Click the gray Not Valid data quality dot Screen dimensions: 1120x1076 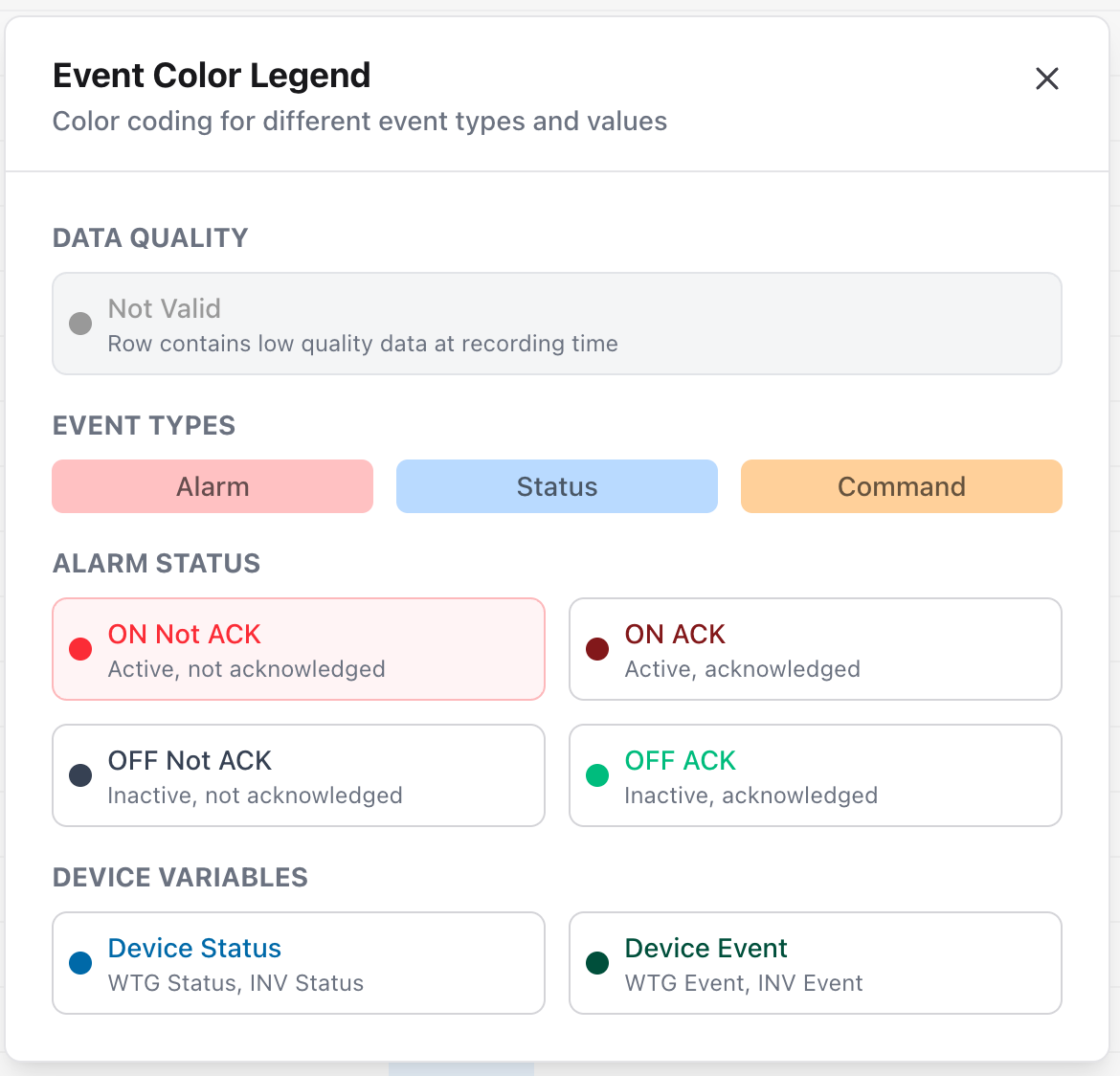point(79,323)
